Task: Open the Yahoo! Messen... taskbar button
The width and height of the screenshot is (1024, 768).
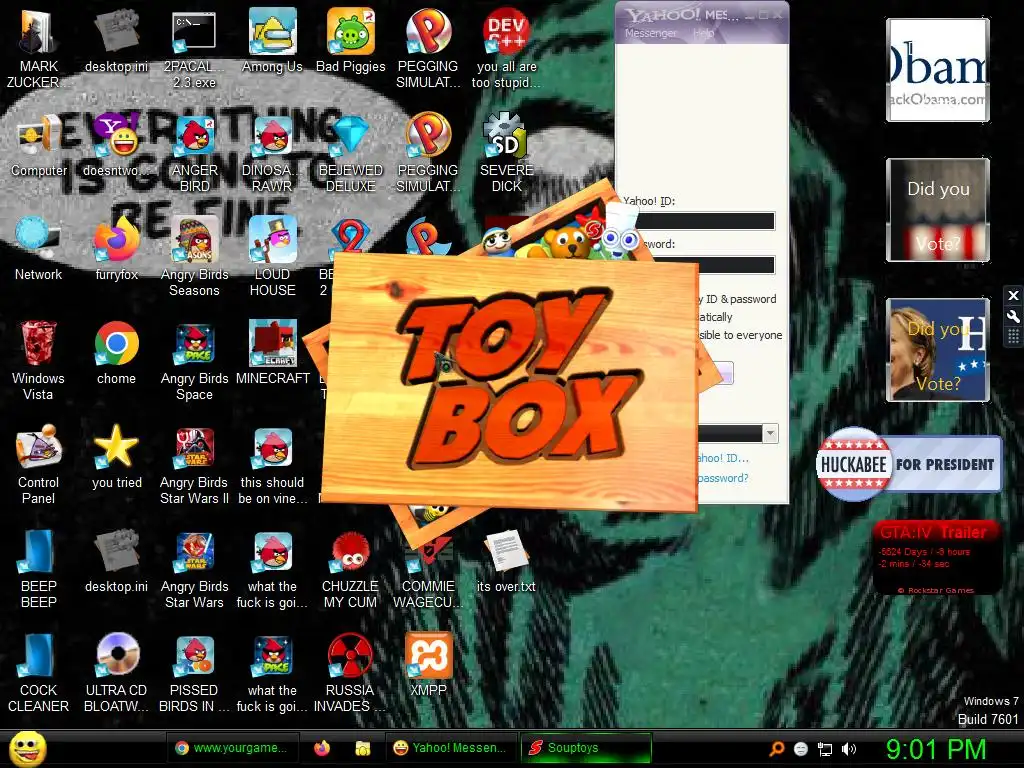Action: pyautogui.click(x=451, y=748)
